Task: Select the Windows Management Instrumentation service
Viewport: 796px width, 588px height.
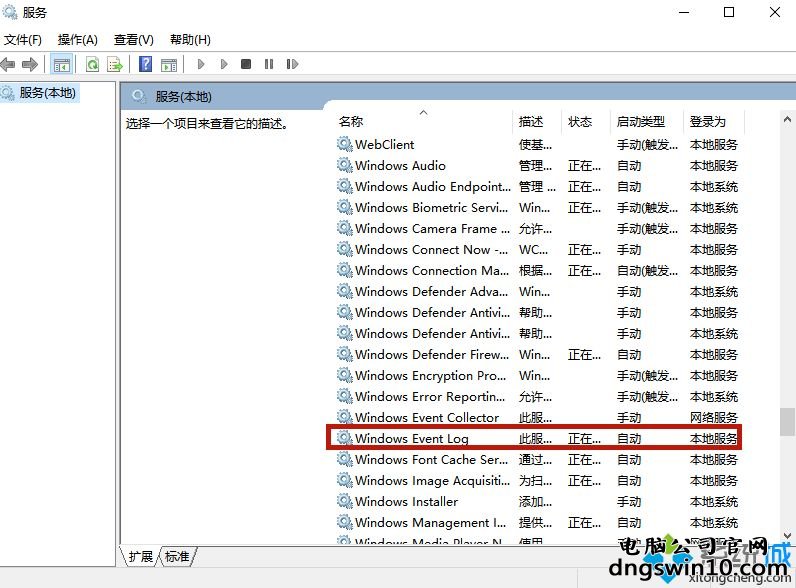Action: click(x=537, y=522)
